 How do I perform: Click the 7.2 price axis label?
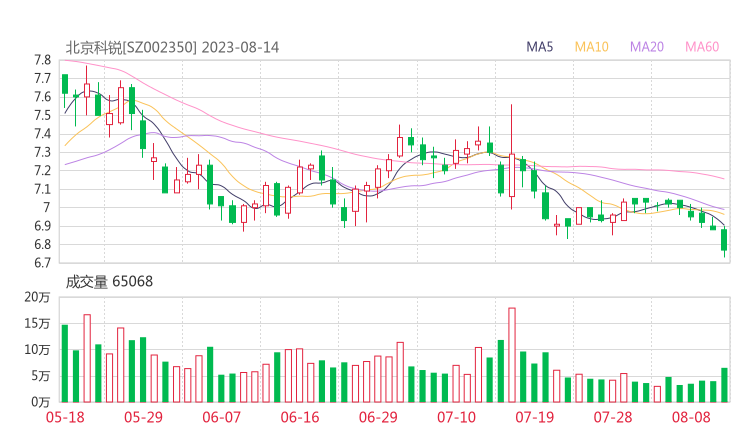click(x=42, y=171)
